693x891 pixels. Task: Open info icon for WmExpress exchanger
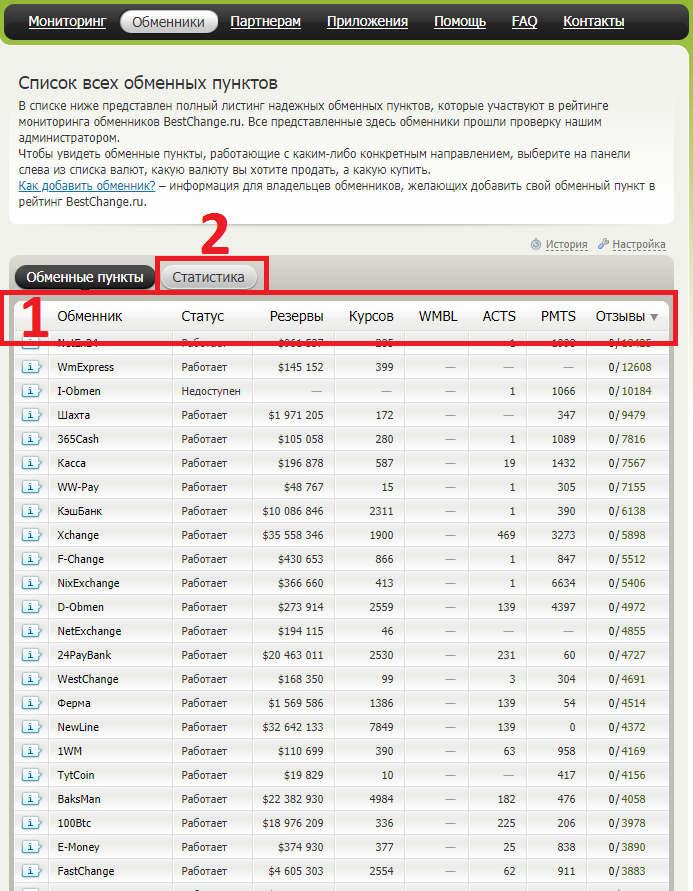[31, 367]
